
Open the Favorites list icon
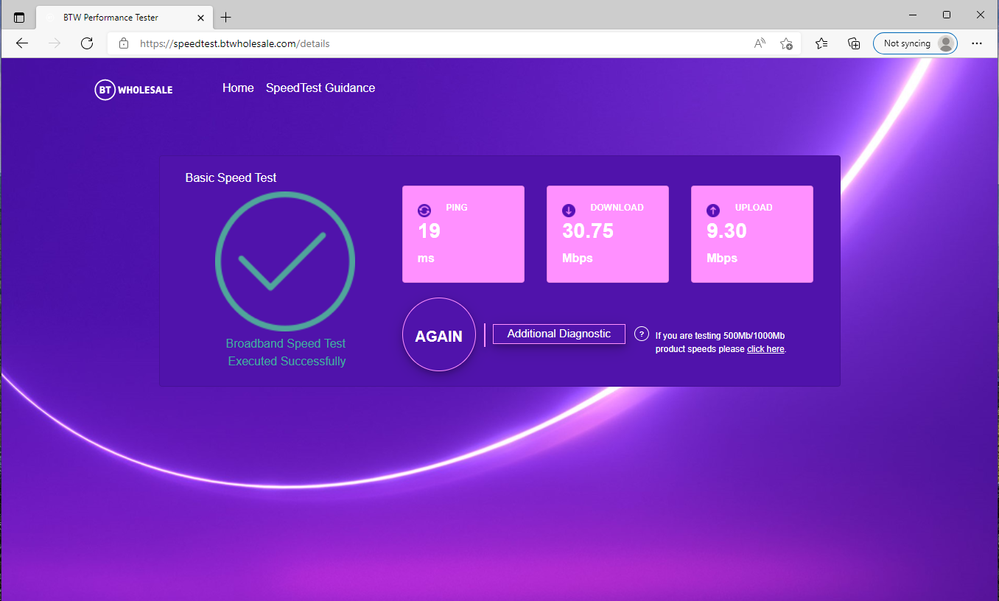(x=821, y=43)
